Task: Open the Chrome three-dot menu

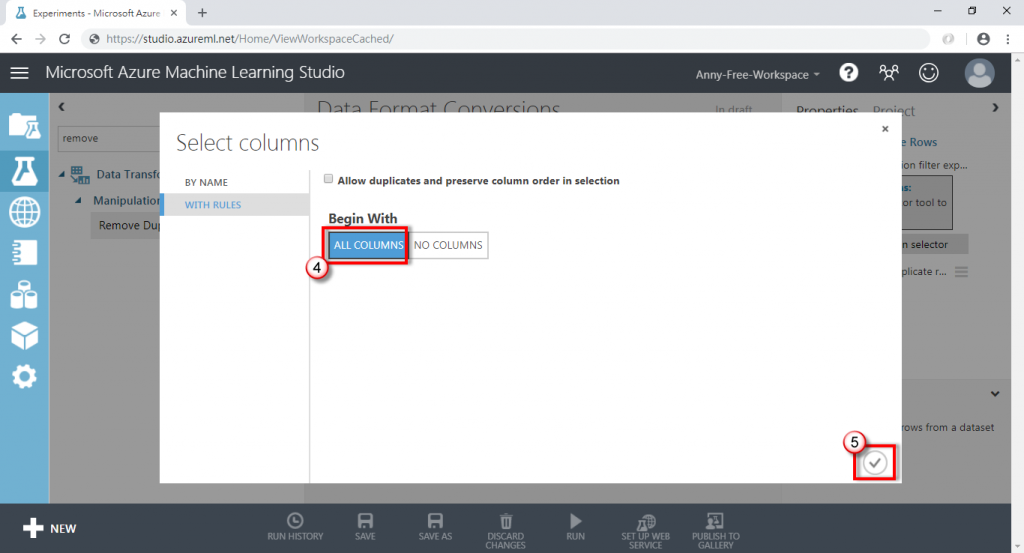Action: (x=1008, y=39)
